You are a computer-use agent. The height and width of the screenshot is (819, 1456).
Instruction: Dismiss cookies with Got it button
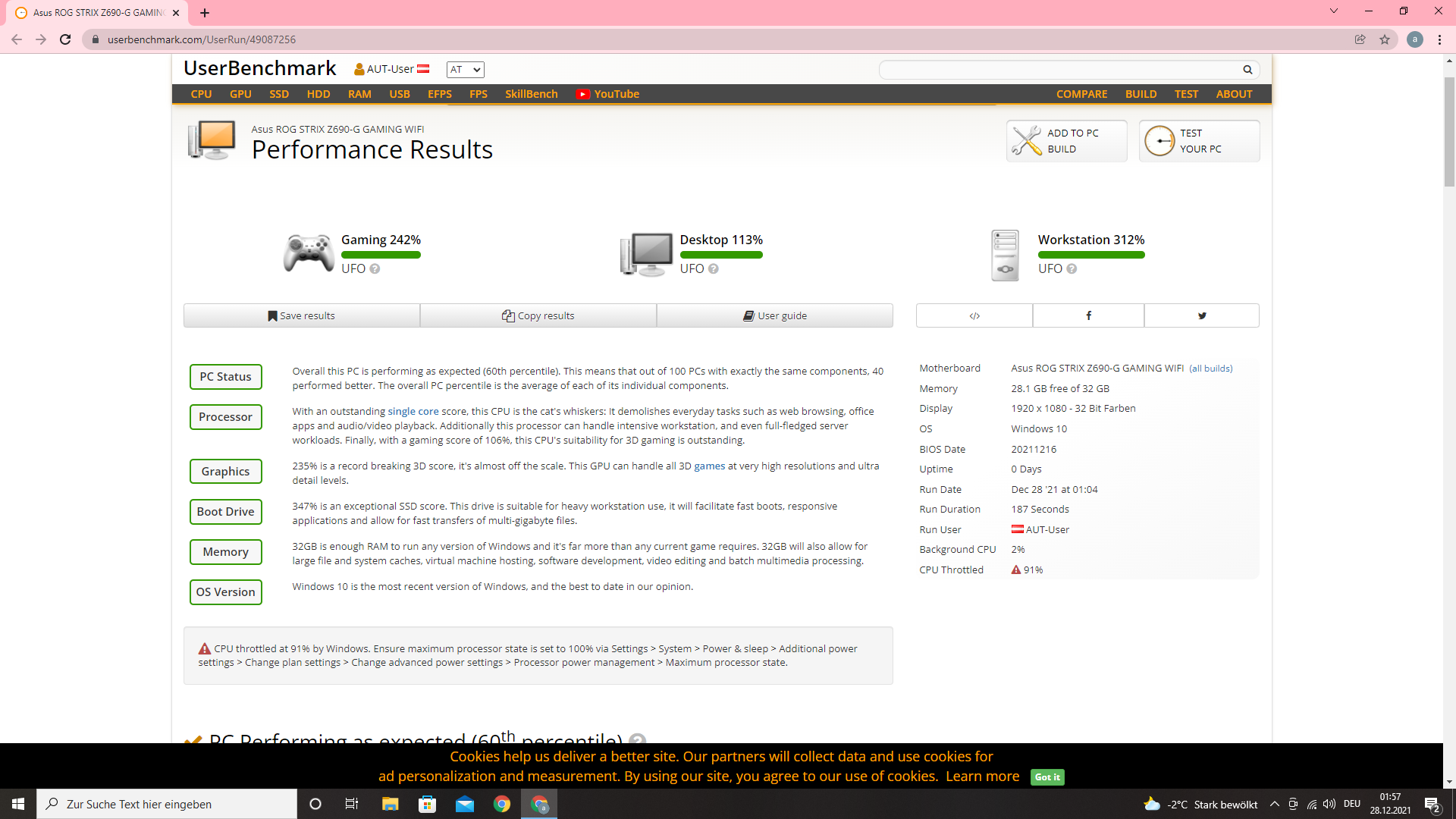[1047, 777]
